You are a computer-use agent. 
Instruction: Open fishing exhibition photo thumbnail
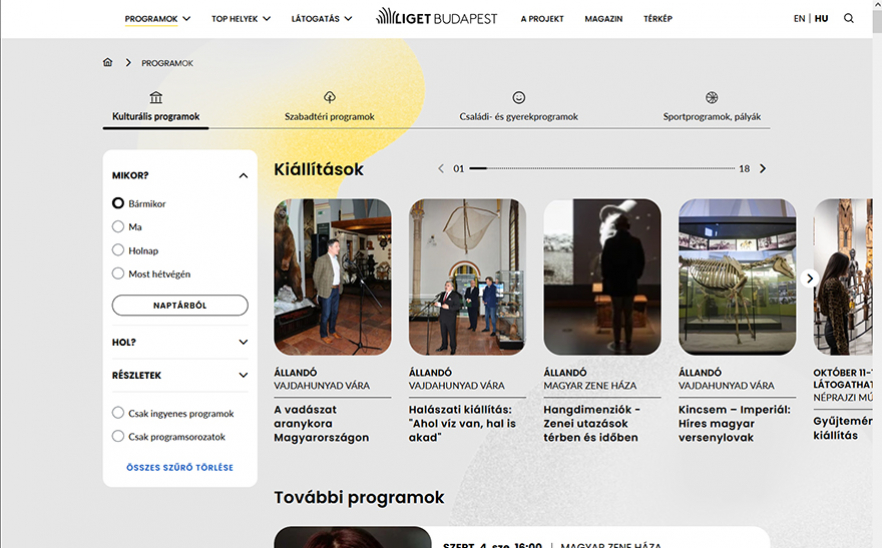click(x=467, y=277)
